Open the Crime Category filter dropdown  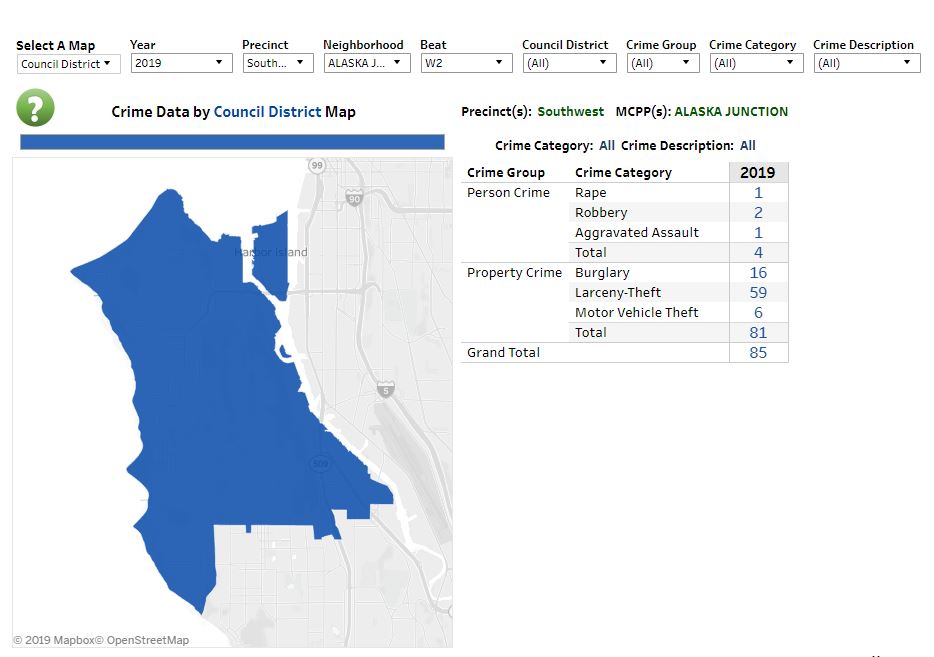tap(756, 63)
